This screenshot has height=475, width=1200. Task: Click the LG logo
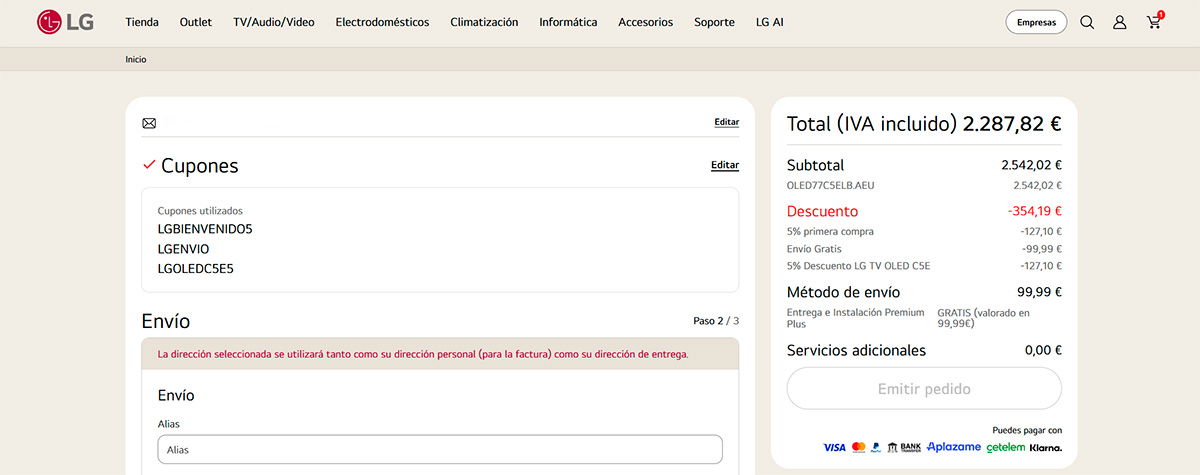65,22
